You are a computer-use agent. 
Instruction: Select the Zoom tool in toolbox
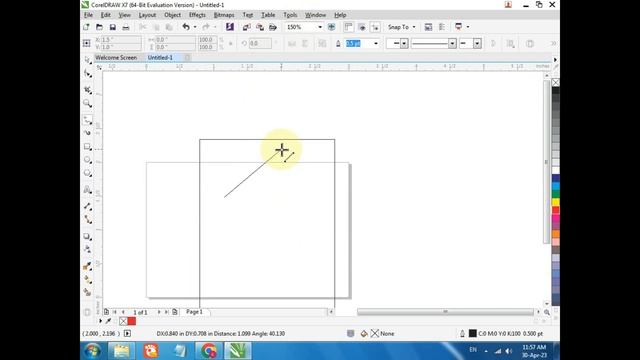(x=87, y=103)
